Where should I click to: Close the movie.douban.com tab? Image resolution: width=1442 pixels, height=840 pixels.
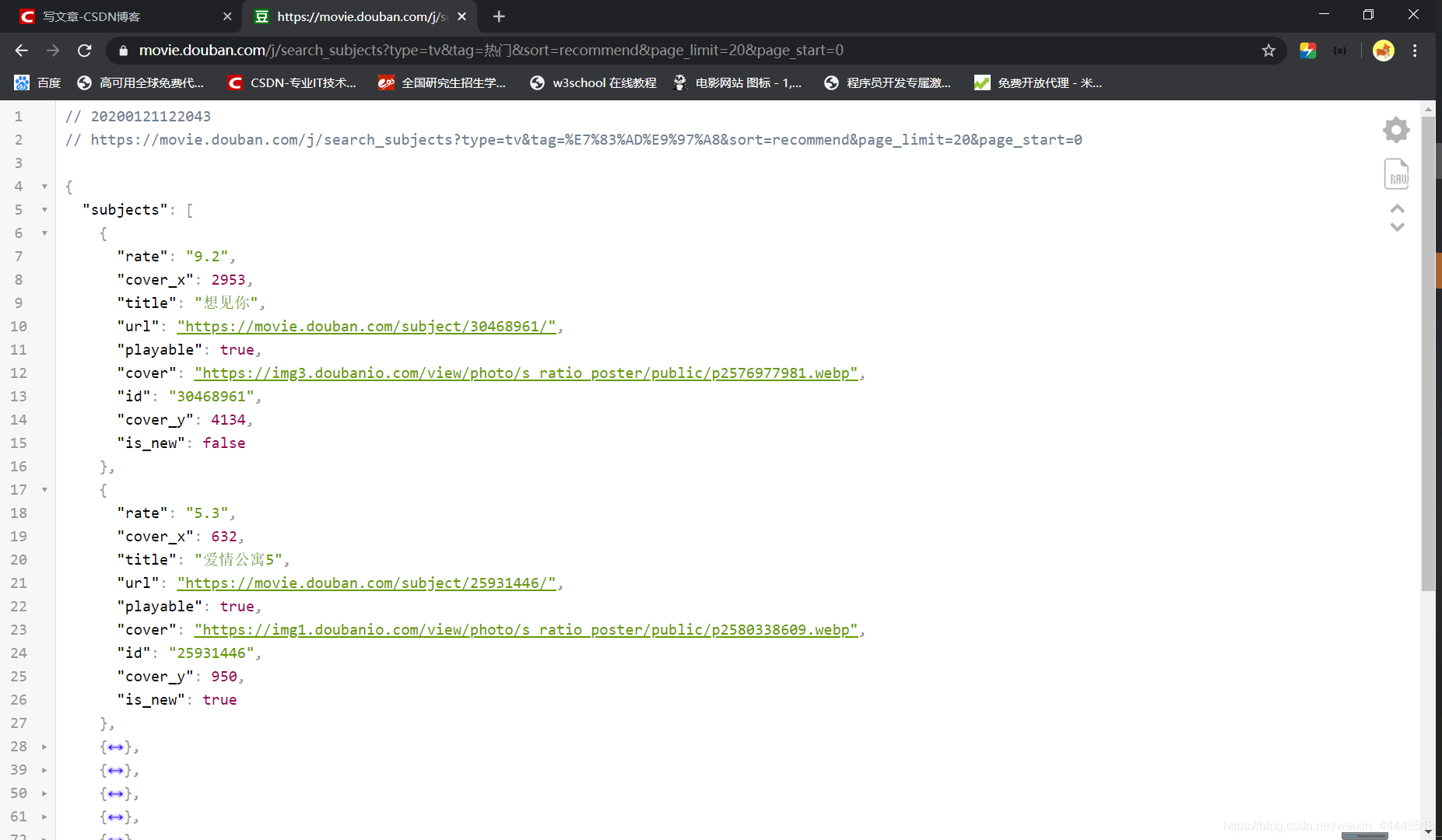tap(462, 16)
